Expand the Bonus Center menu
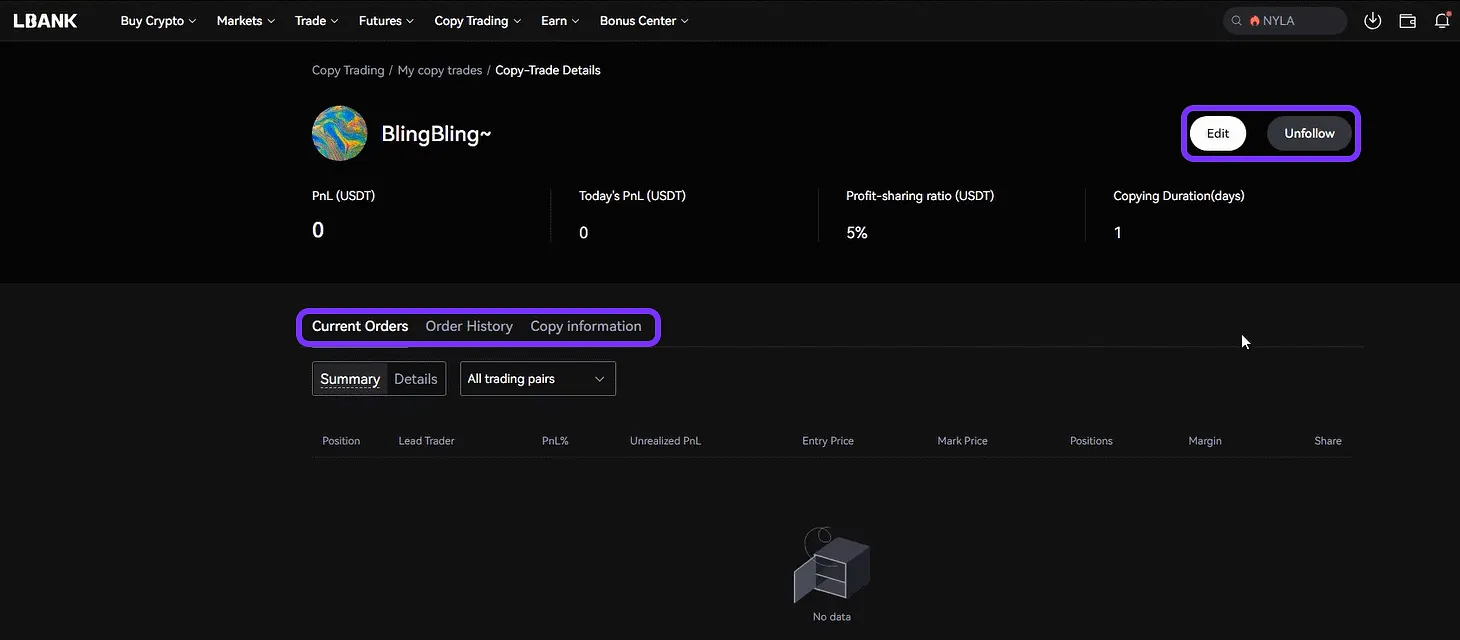Screen dimensions: 1460x640 644,20
